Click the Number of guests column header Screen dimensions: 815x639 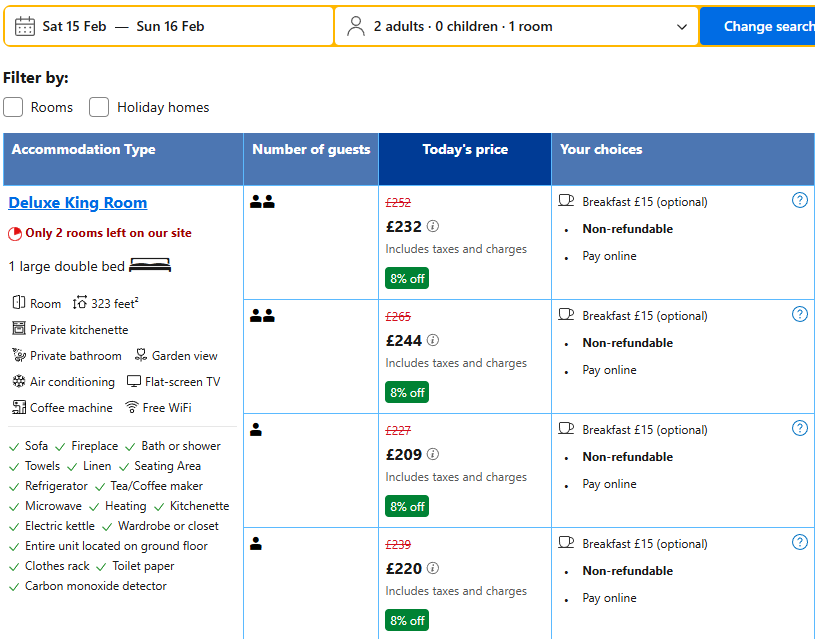(311, 150)
